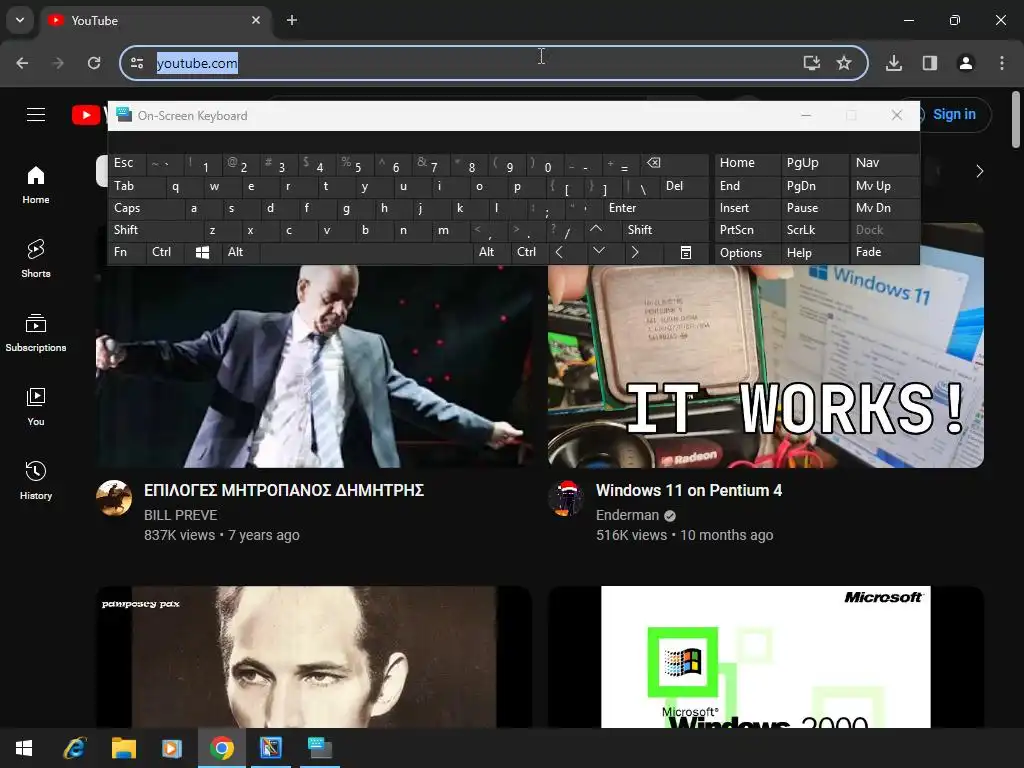Click the Backspace key on On-Screen Keyboard
1024x768 pixels.
pos(674,163)
